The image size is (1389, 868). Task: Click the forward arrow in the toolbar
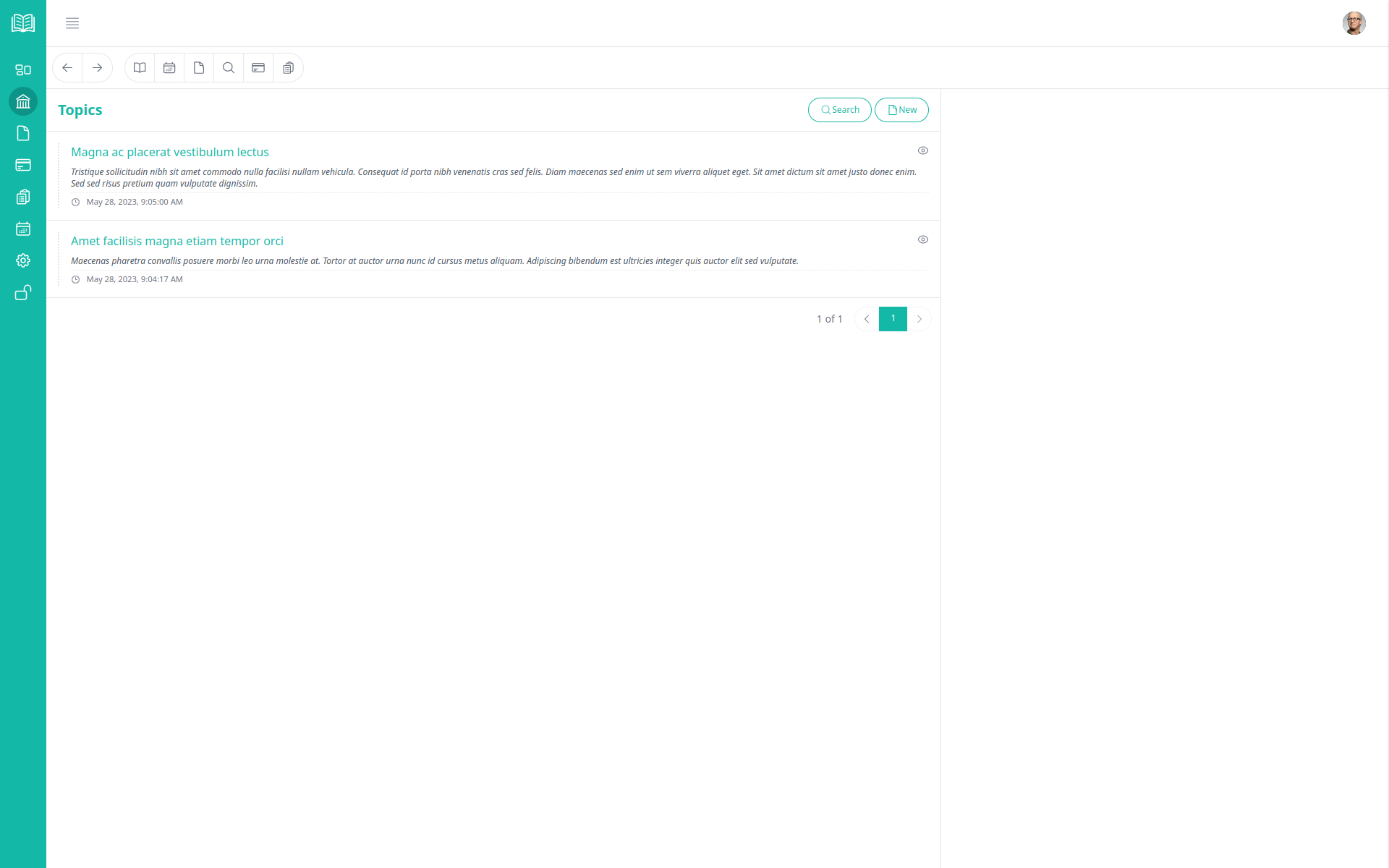(x=97, y=68)
